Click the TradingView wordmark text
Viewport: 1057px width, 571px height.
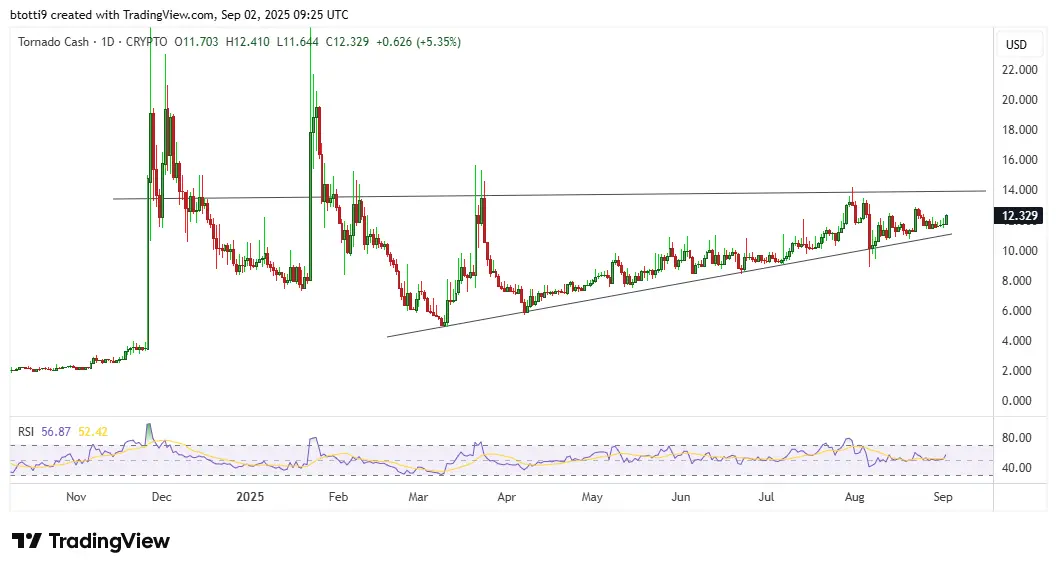109,541
